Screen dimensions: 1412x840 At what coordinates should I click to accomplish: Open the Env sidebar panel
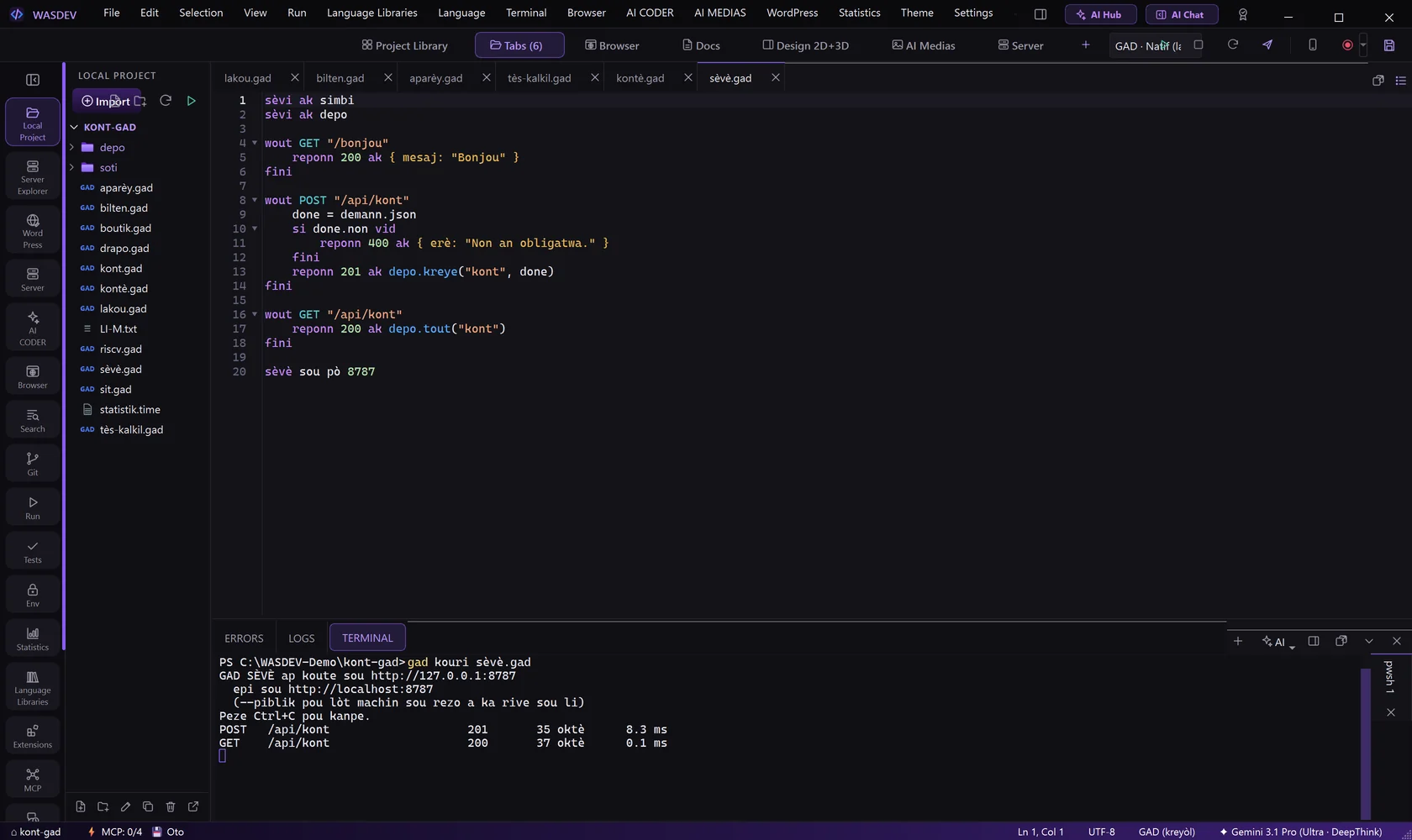pyautogui.click(x=33, y=595)
